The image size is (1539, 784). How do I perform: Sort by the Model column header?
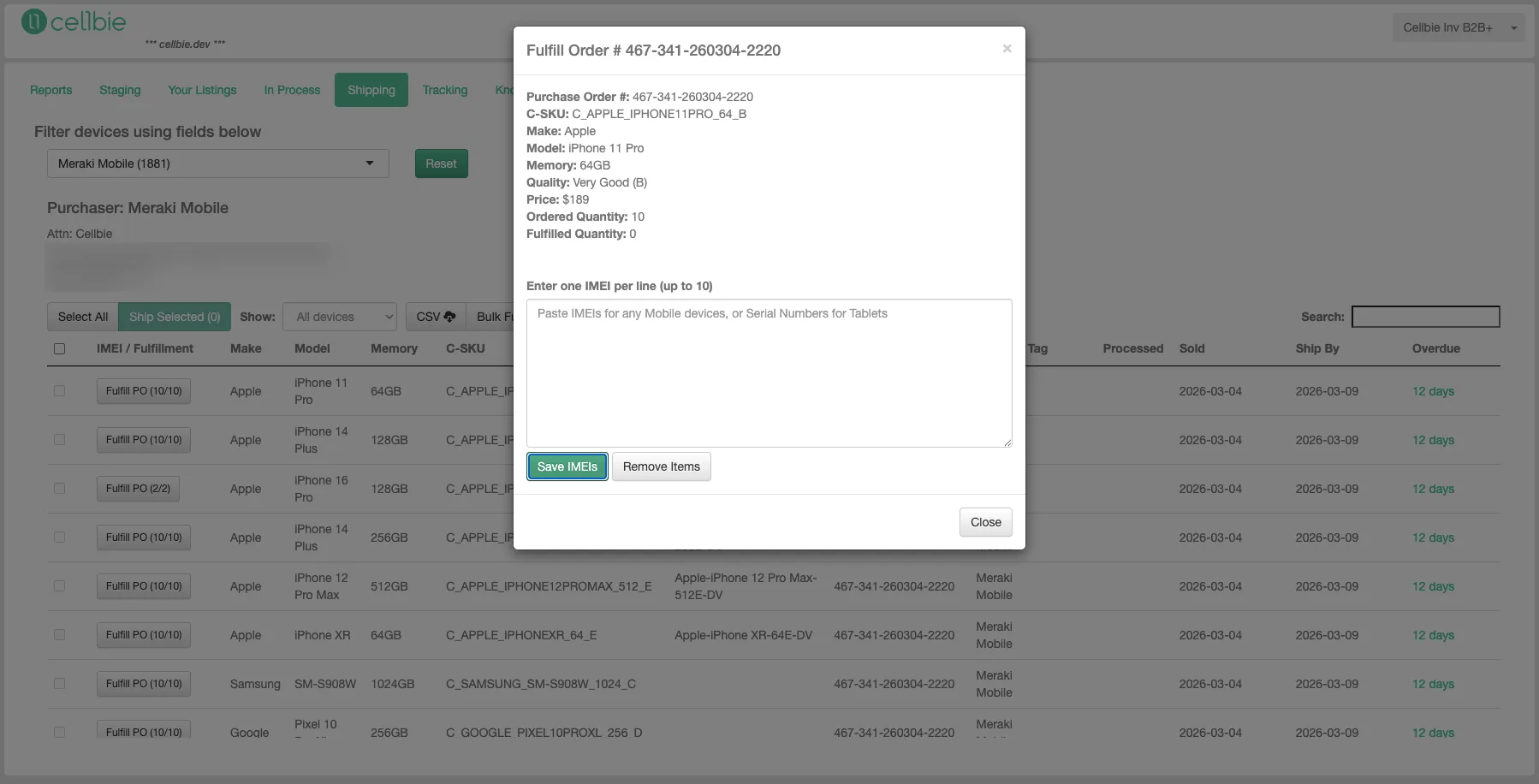pos(312,348)
